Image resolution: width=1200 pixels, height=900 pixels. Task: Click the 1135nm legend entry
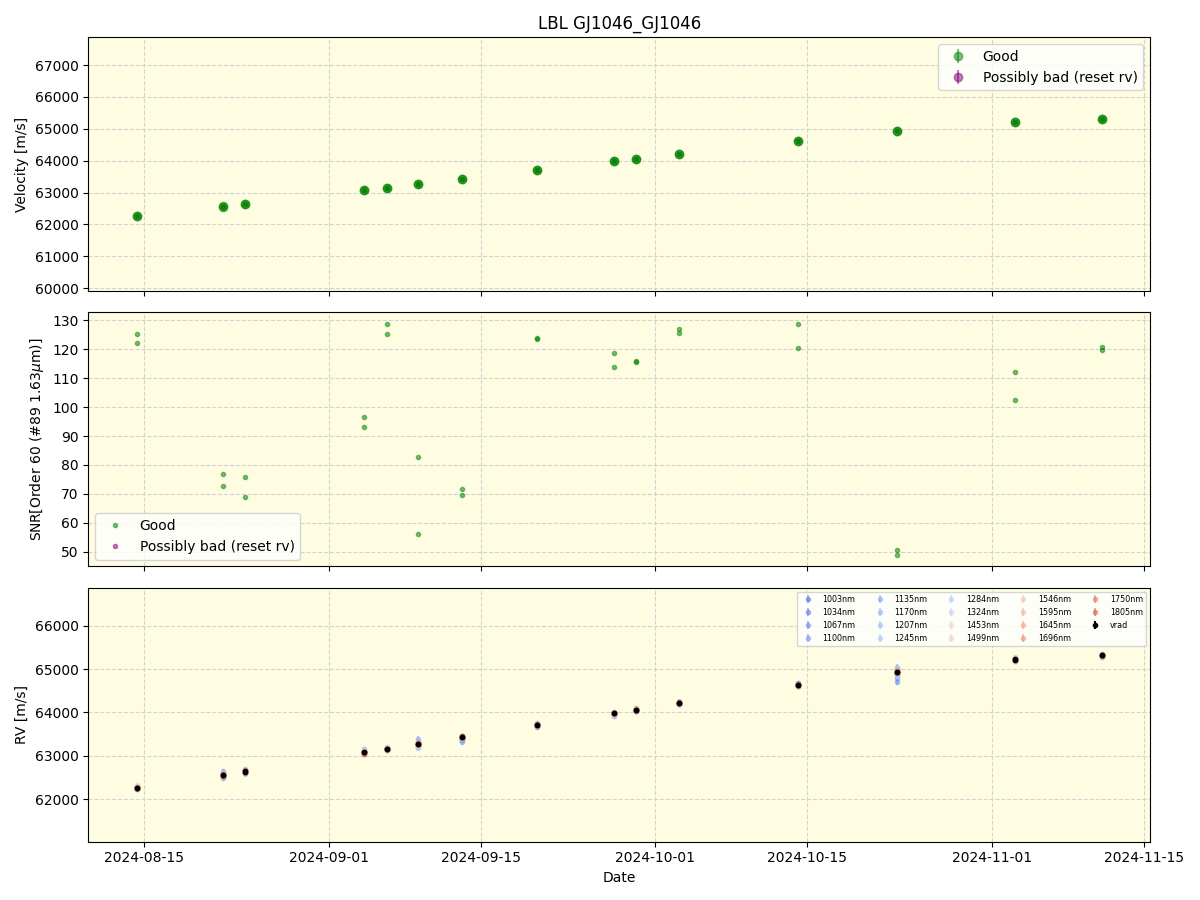tap(902, 599)
